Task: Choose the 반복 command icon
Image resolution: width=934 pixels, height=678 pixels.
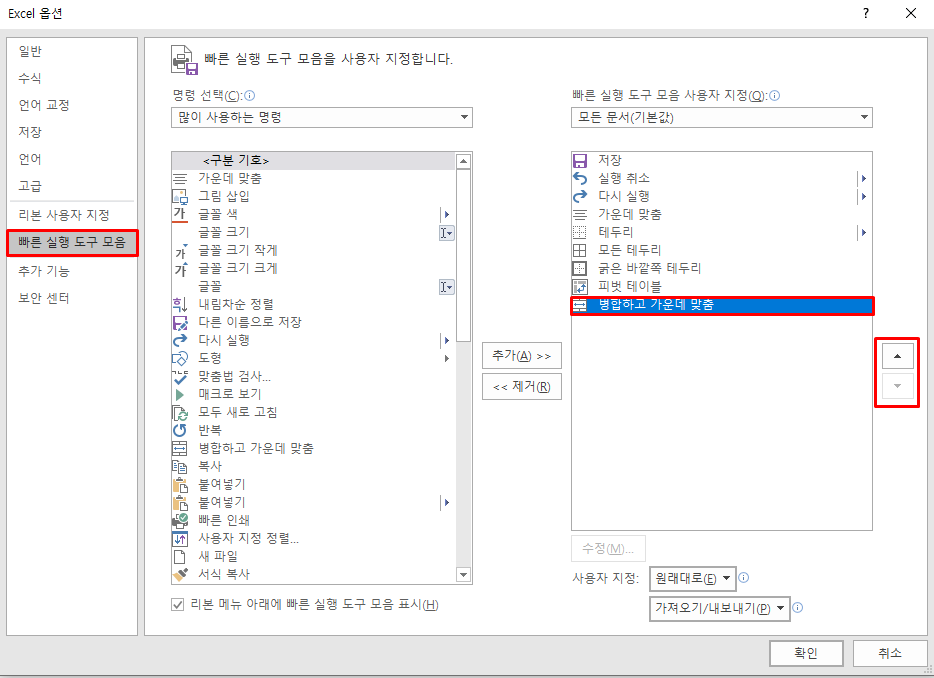Action: (x=179, y=430)
